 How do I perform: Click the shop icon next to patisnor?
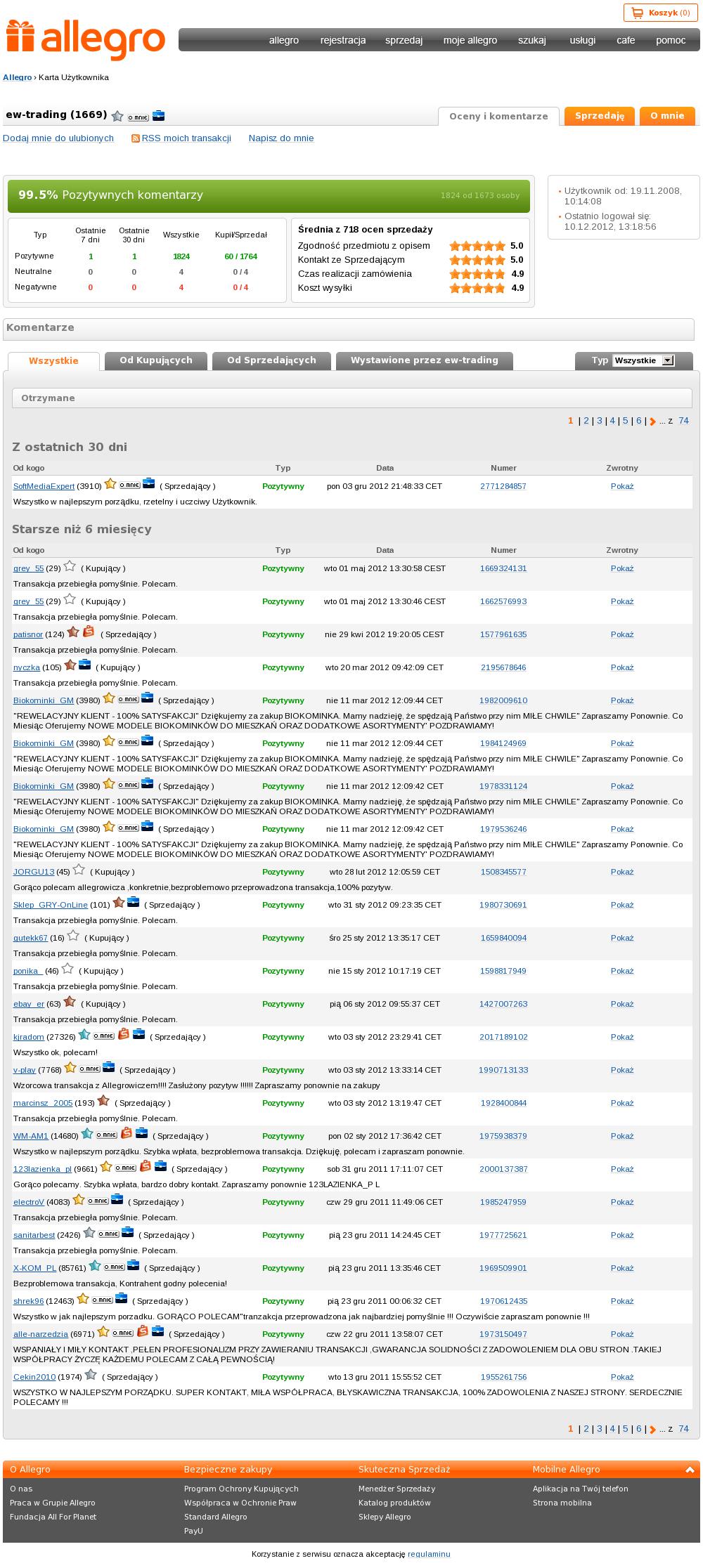coord(88,632)
